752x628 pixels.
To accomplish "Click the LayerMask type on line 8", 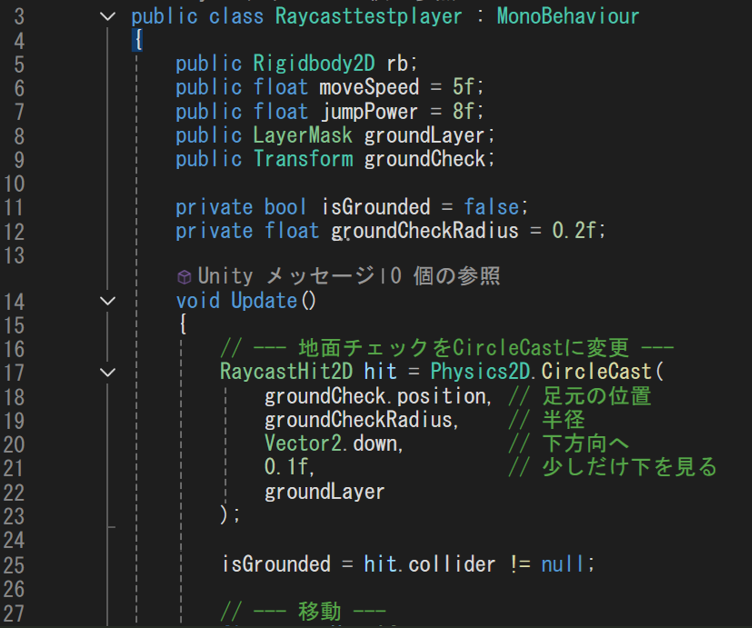I will click(302, 135).
